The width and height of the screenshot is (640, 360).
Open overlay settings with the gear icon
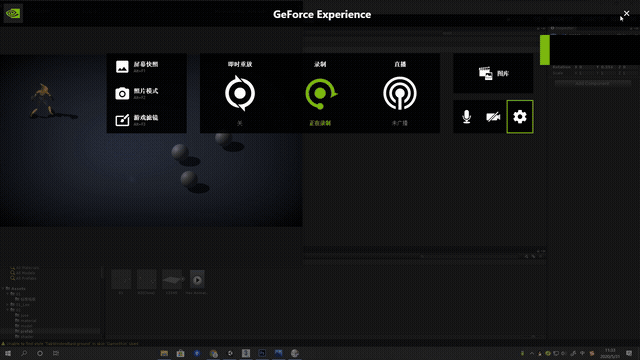tap(520, 117)
